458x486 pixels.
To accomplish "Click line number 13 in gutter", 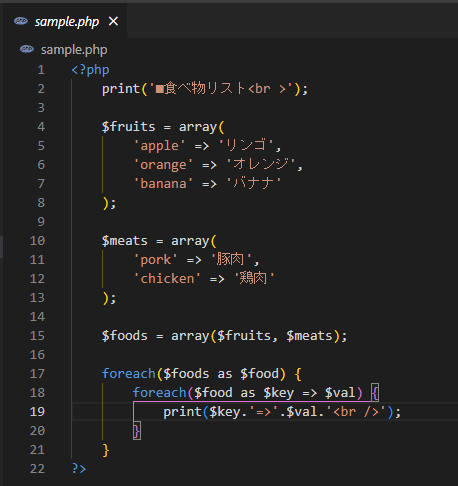I will tap(37, 298).
